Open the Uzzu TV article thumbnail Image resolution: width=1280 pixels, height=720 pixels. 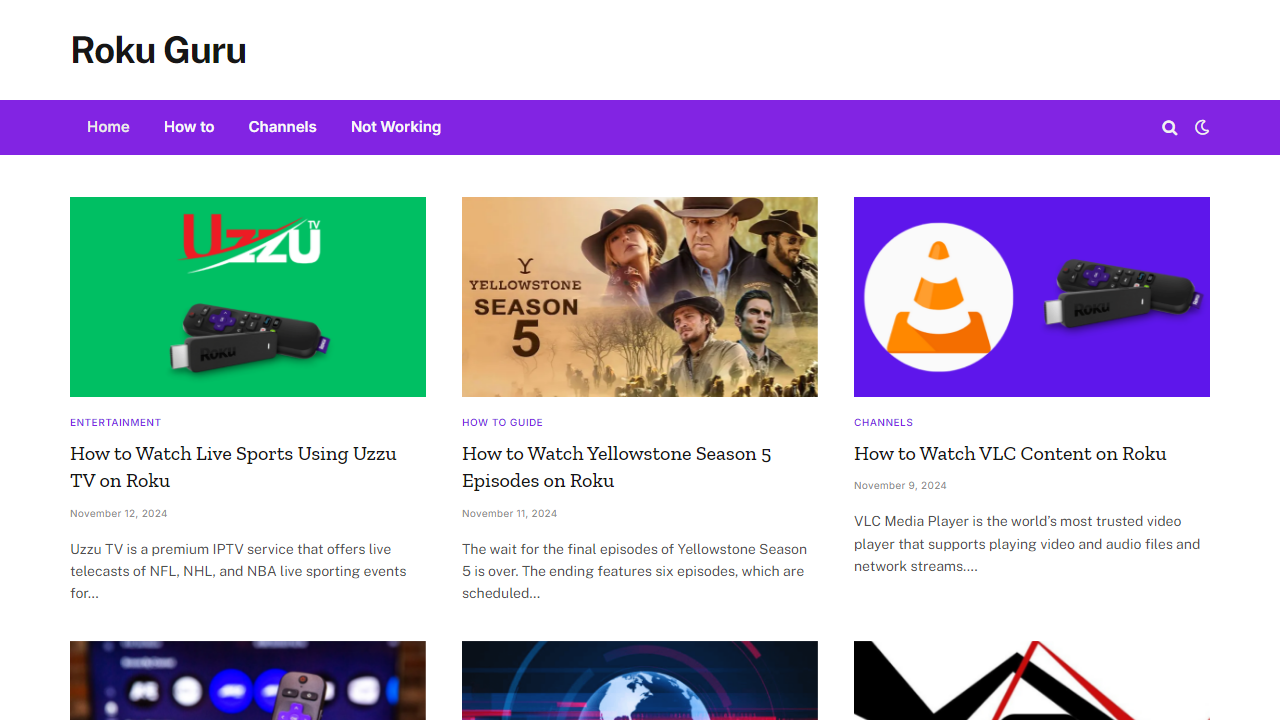[247, 296]
